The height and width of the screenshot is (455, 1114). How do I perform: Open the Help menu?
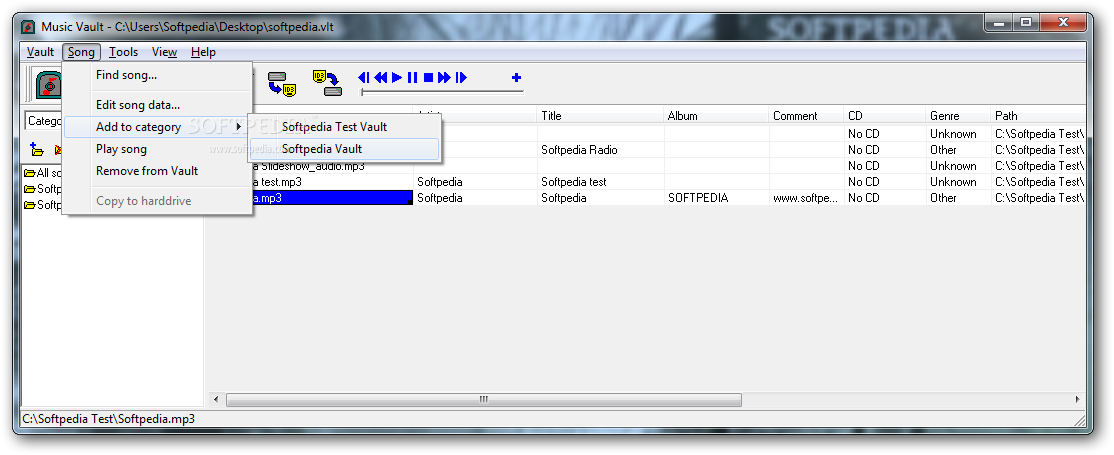[203, 52]
